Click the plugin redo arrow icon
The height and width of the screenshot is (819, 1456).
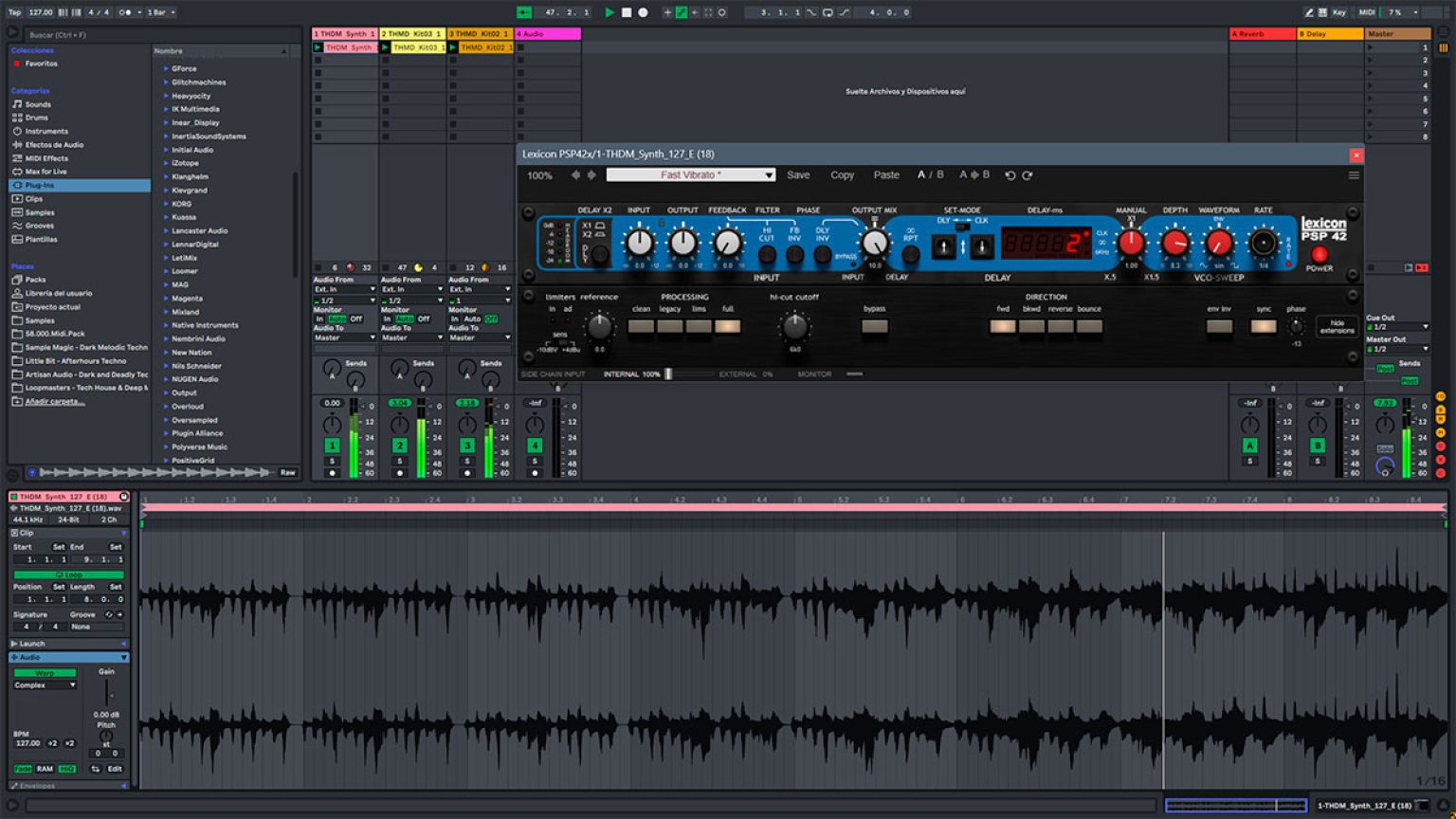[1027, 175]
